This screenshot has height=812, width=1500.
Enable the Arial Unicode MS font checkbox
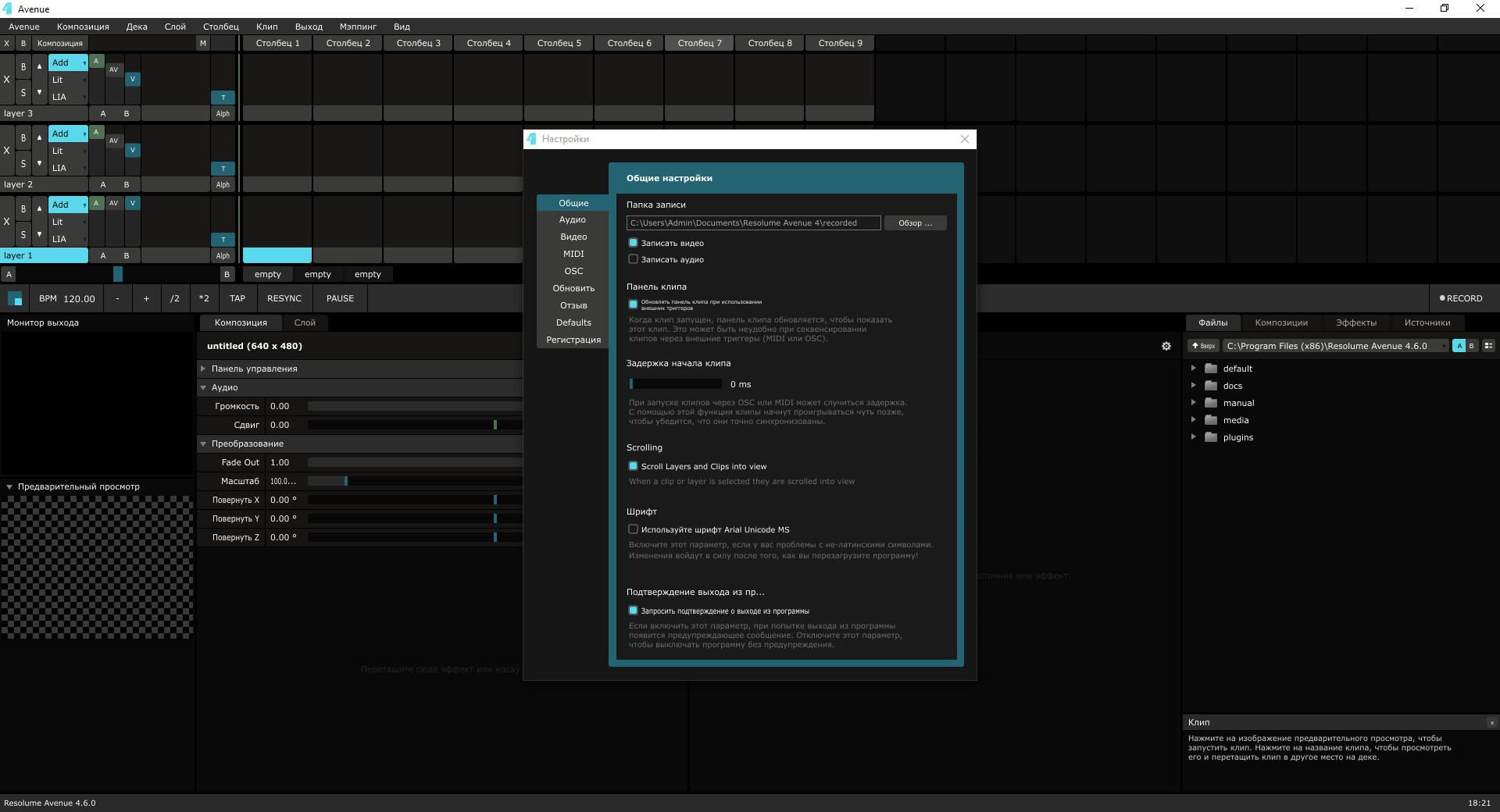point(633,529)
